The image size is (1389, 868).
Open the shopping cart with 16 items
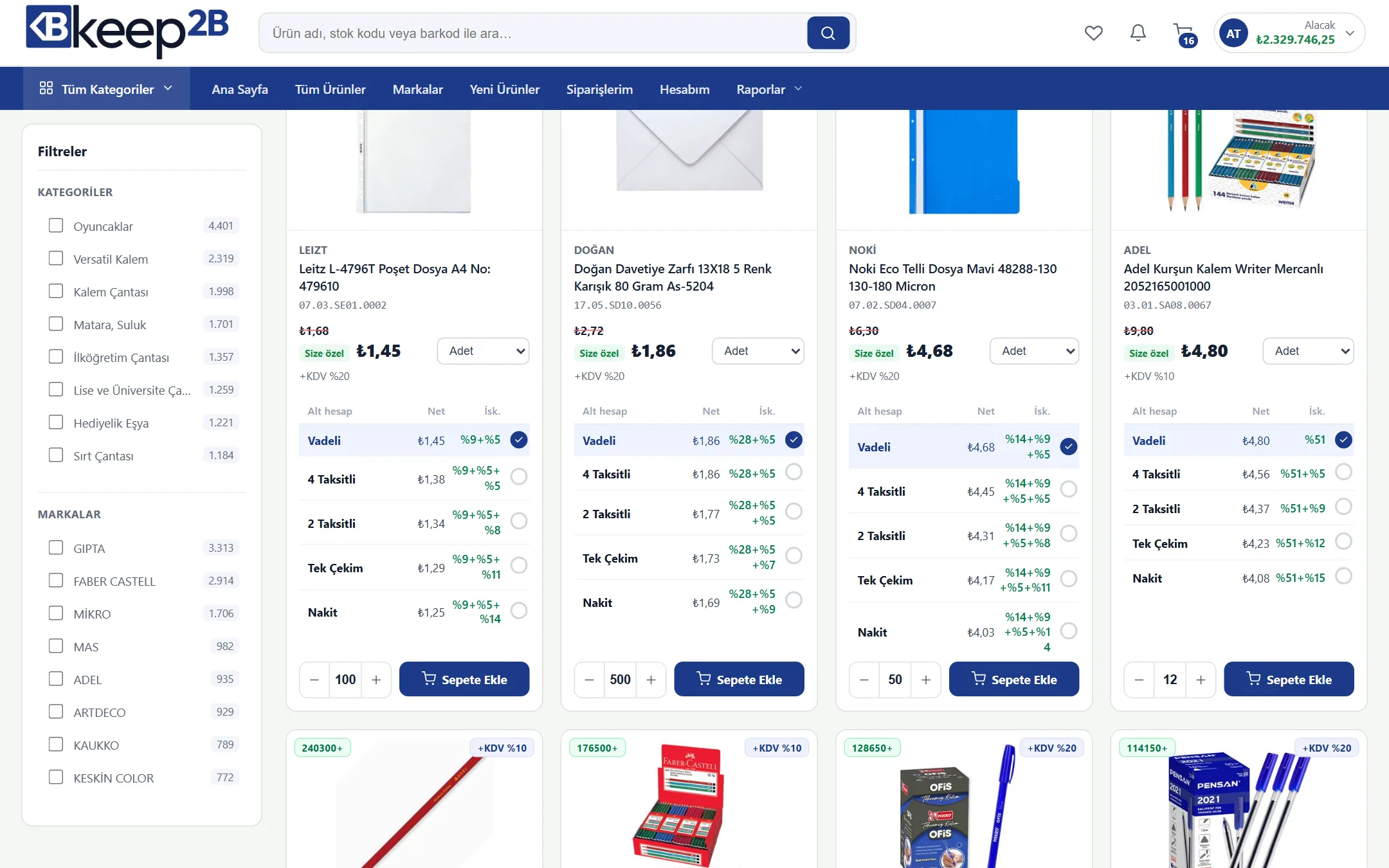(x=1185, y=35)
